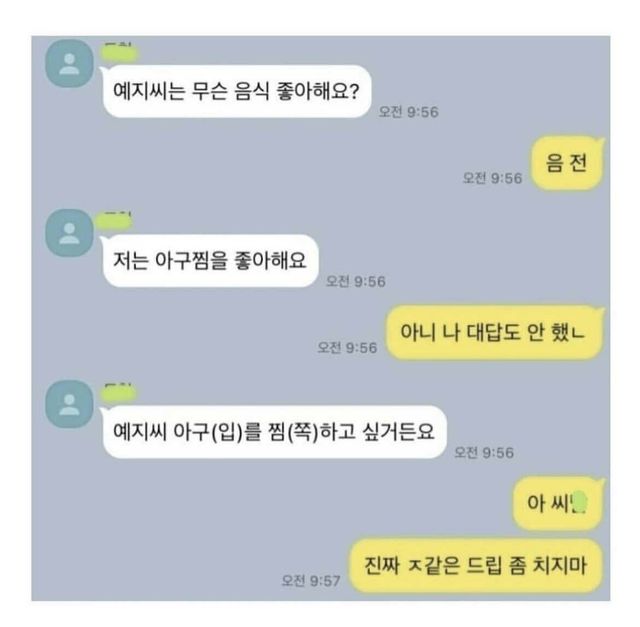The width and height of the screenshot is (640, 627).
Task: Click the timestamp beside '아니 나 대답도 안 했ㄴ'
Action: coord(347,348)
